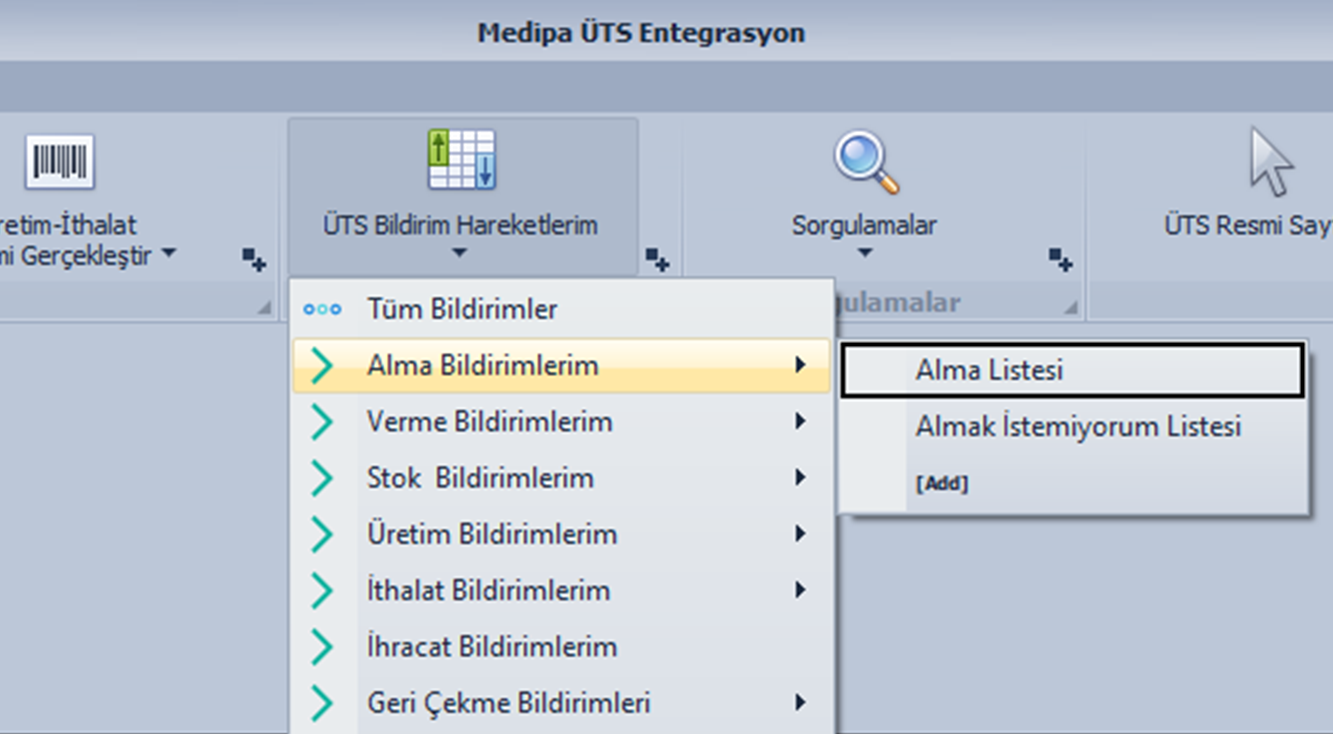
Task: Click the ÜTS Bildirim Hareketlerim button label
Action: (x=460, y=226)
